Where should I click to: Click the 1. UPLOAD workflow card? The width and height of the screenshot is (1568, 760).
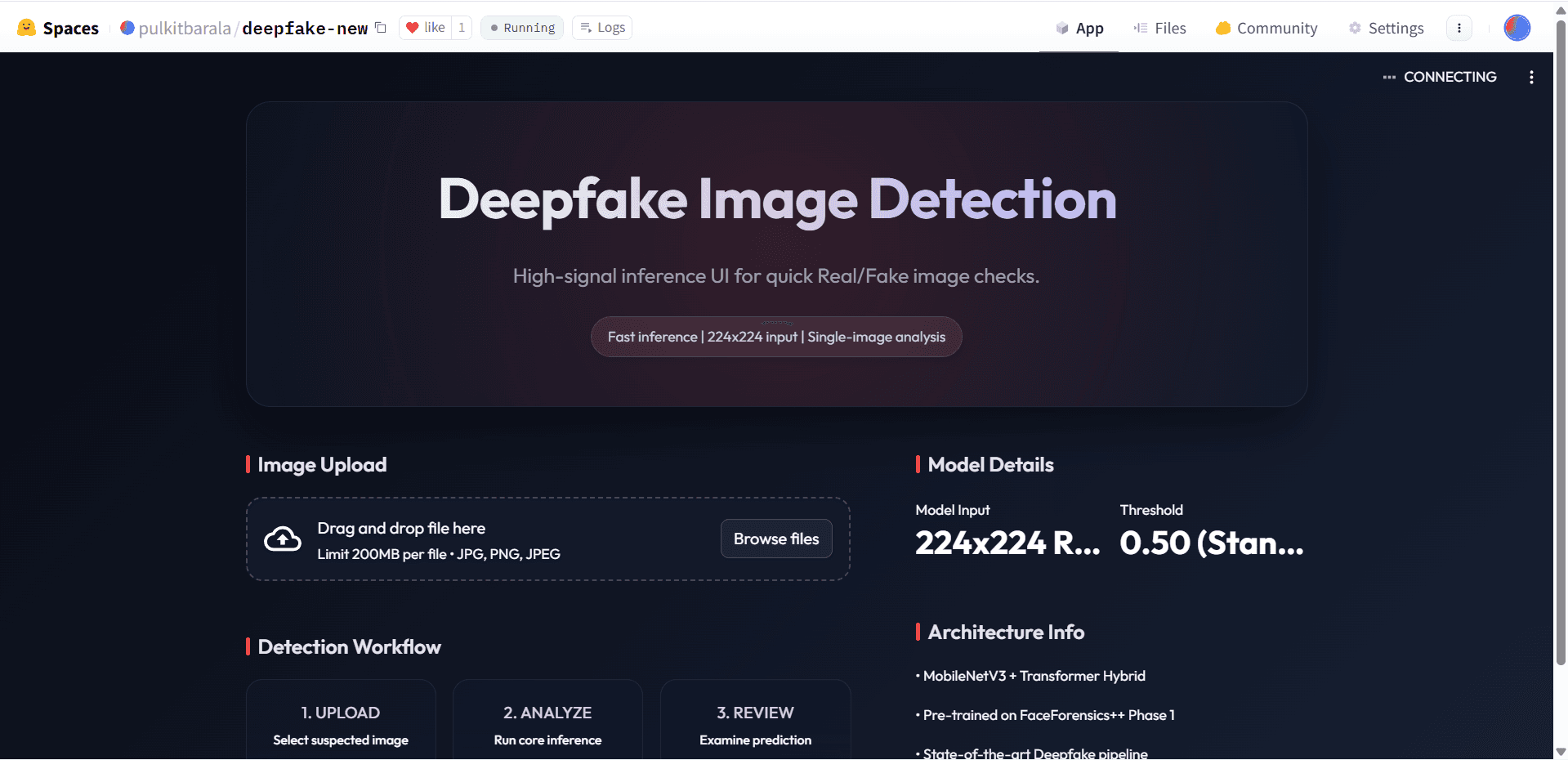[341, 720]
